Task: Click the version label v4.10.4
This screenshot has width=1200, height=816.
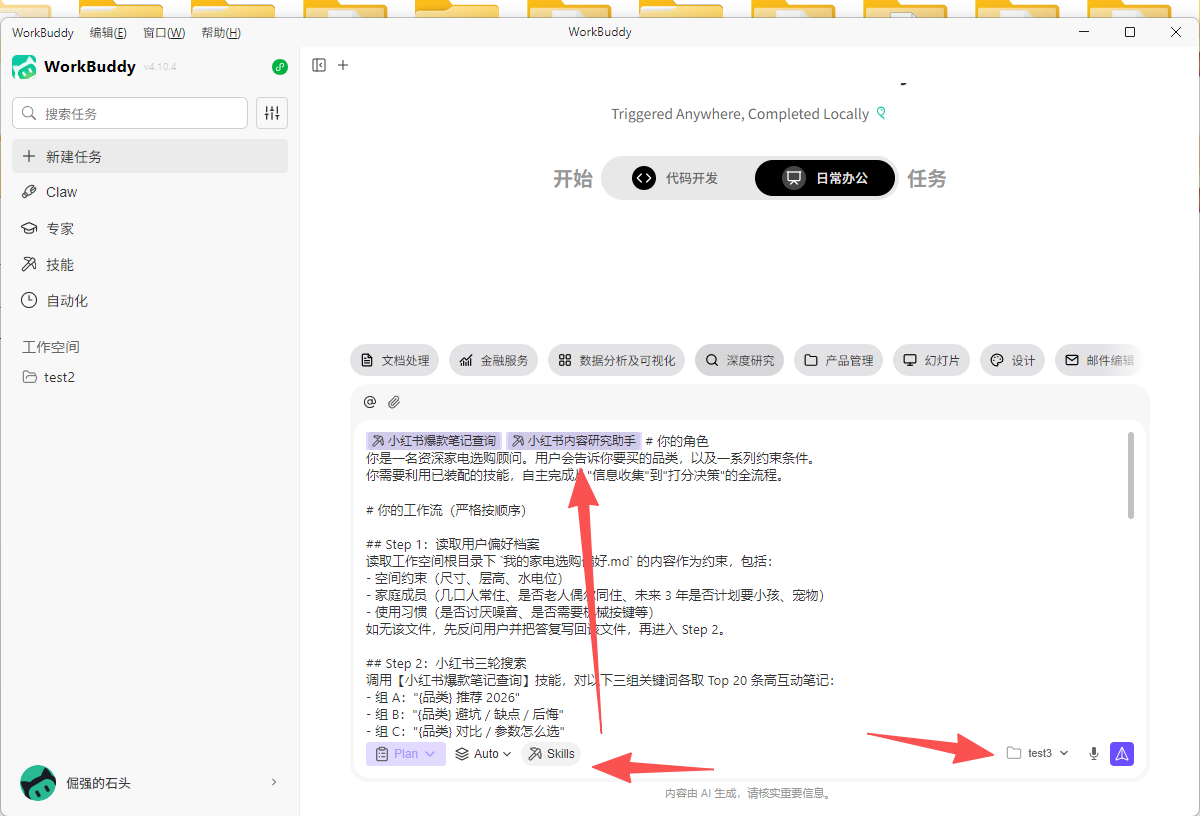Action: 160,67
